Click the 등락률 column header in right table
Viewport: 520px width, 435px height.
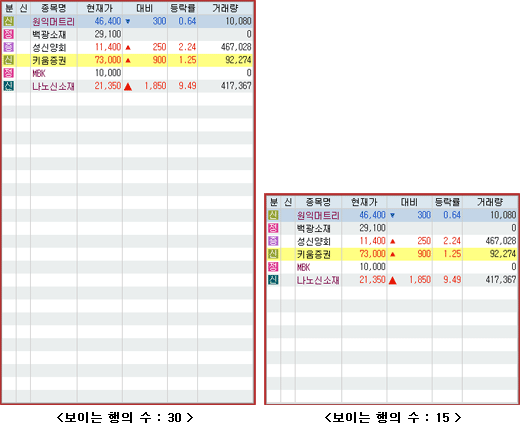click(x=447, y=202)
